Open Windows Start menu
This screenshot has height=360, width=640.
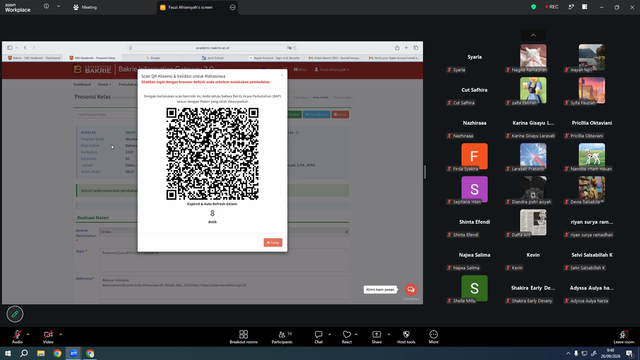pos(8,353)
